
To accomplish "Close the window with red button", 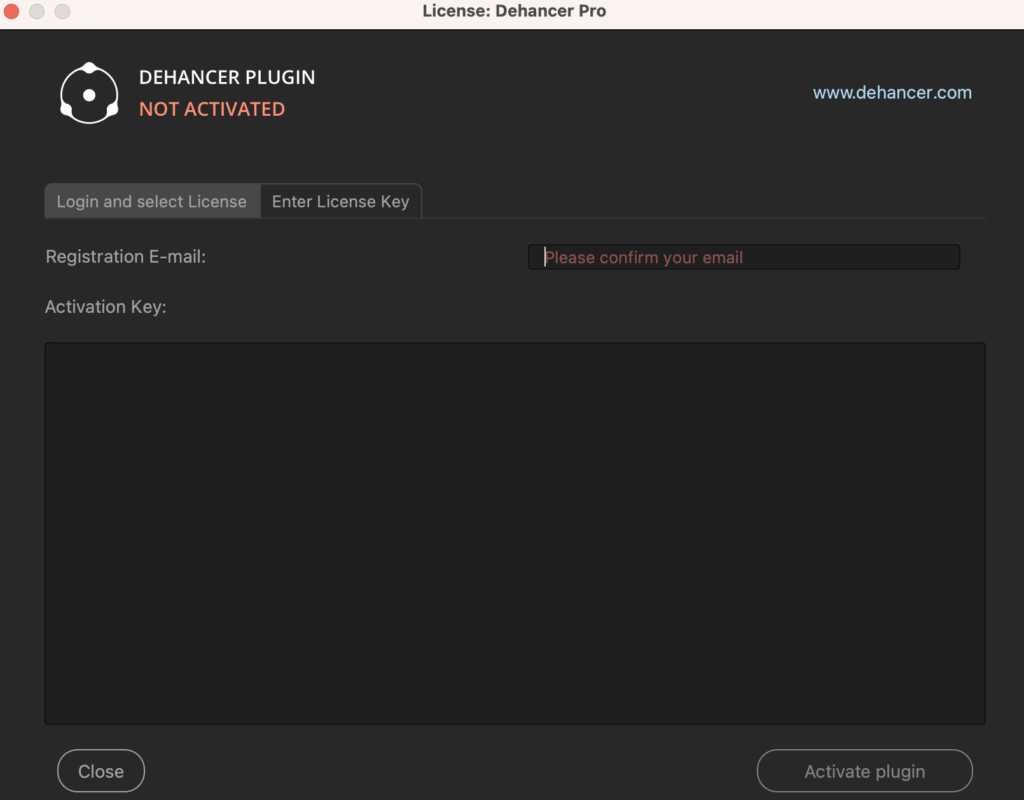I will tap(12, 11).
